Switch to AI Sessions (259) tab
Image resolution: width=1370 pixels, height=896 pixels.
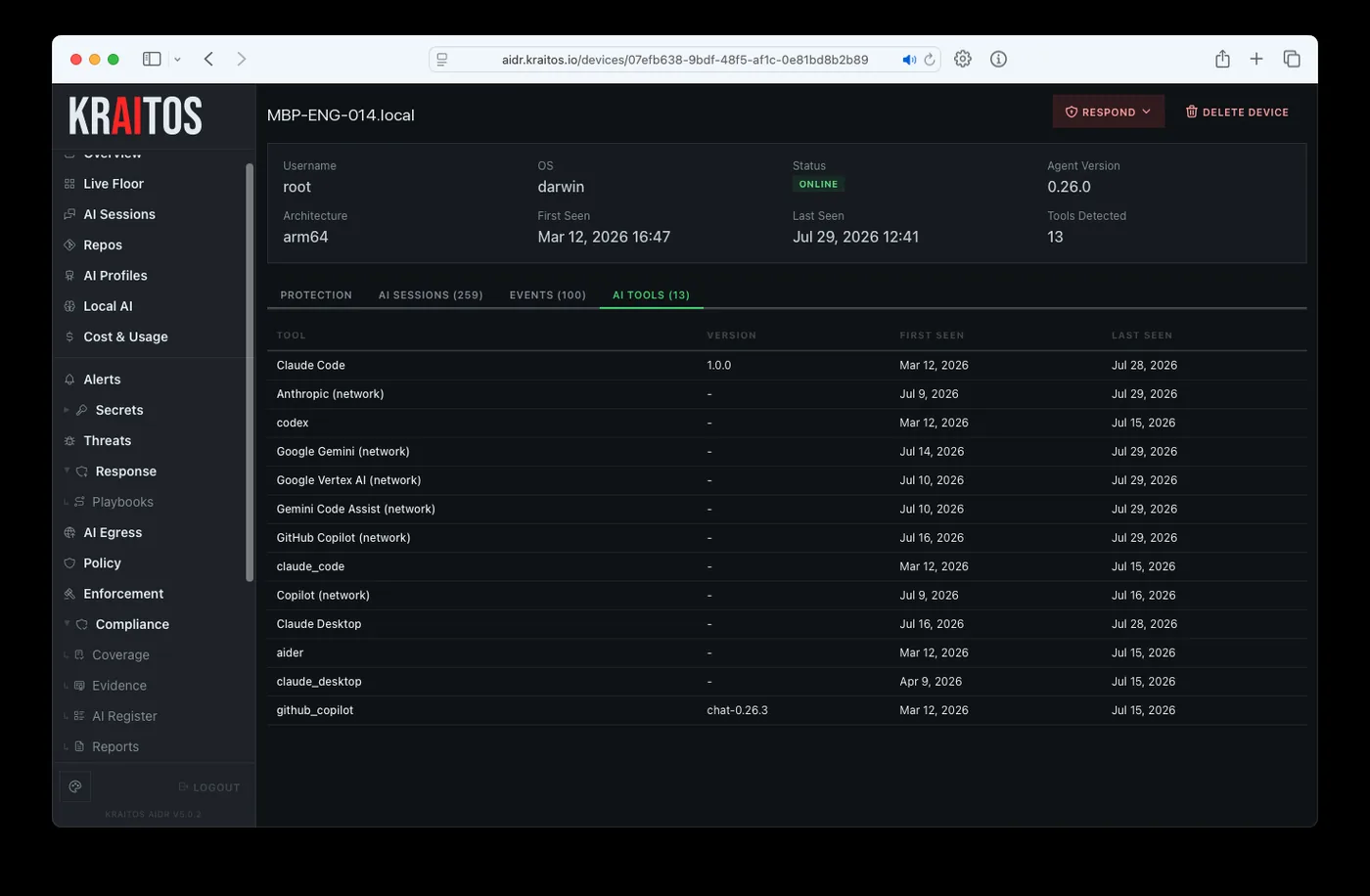pos(431,294)
